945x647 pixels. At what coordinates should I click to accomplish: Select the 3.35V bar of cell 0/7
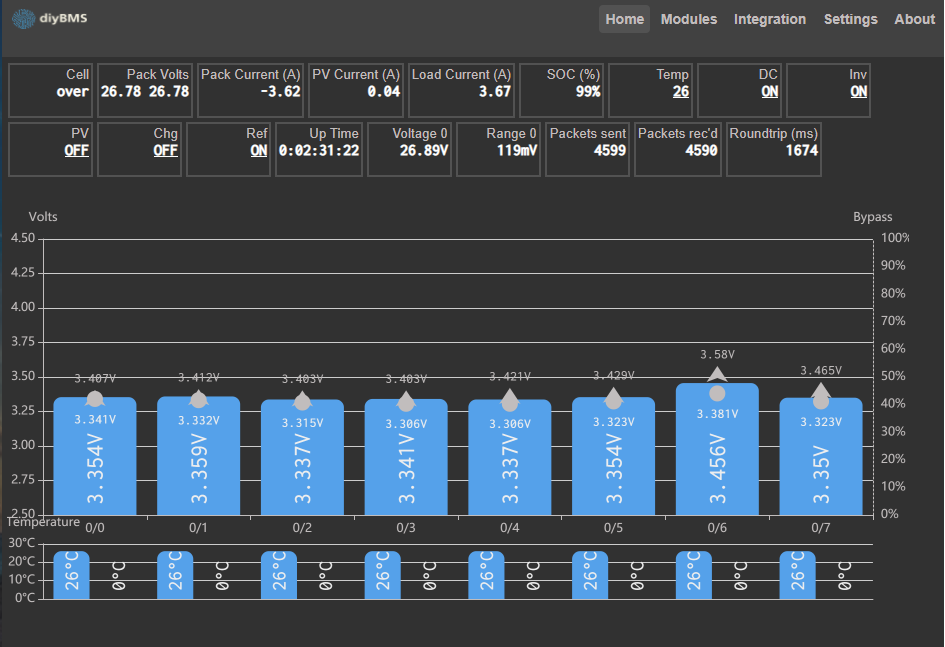[821, 457]
